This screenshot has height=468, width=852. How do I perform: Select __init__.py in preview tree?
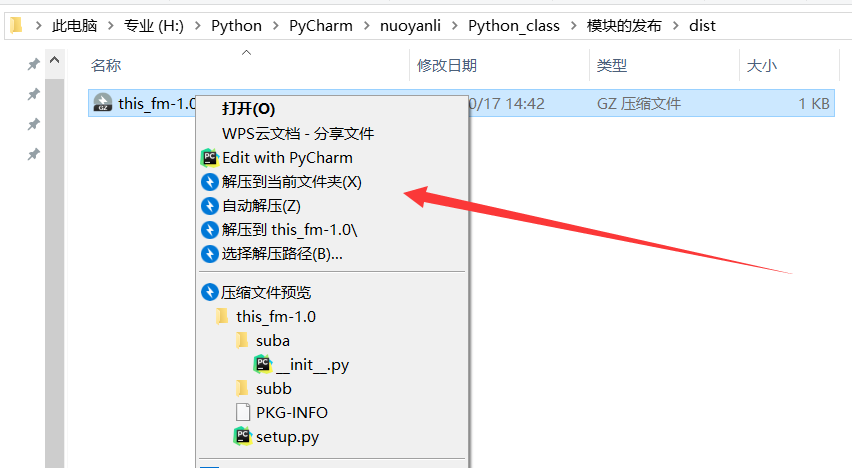[x=312, y=365]
